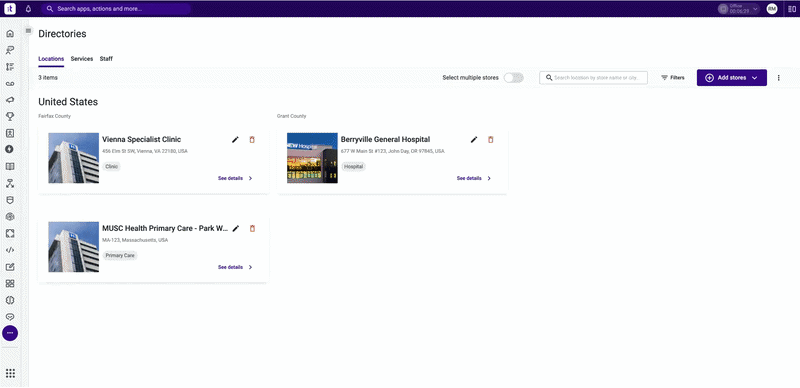This screenshot has width=800, height=388.
Task: Delete MUSC Health Primary Care with the trash icon
Action: (252, 229)
